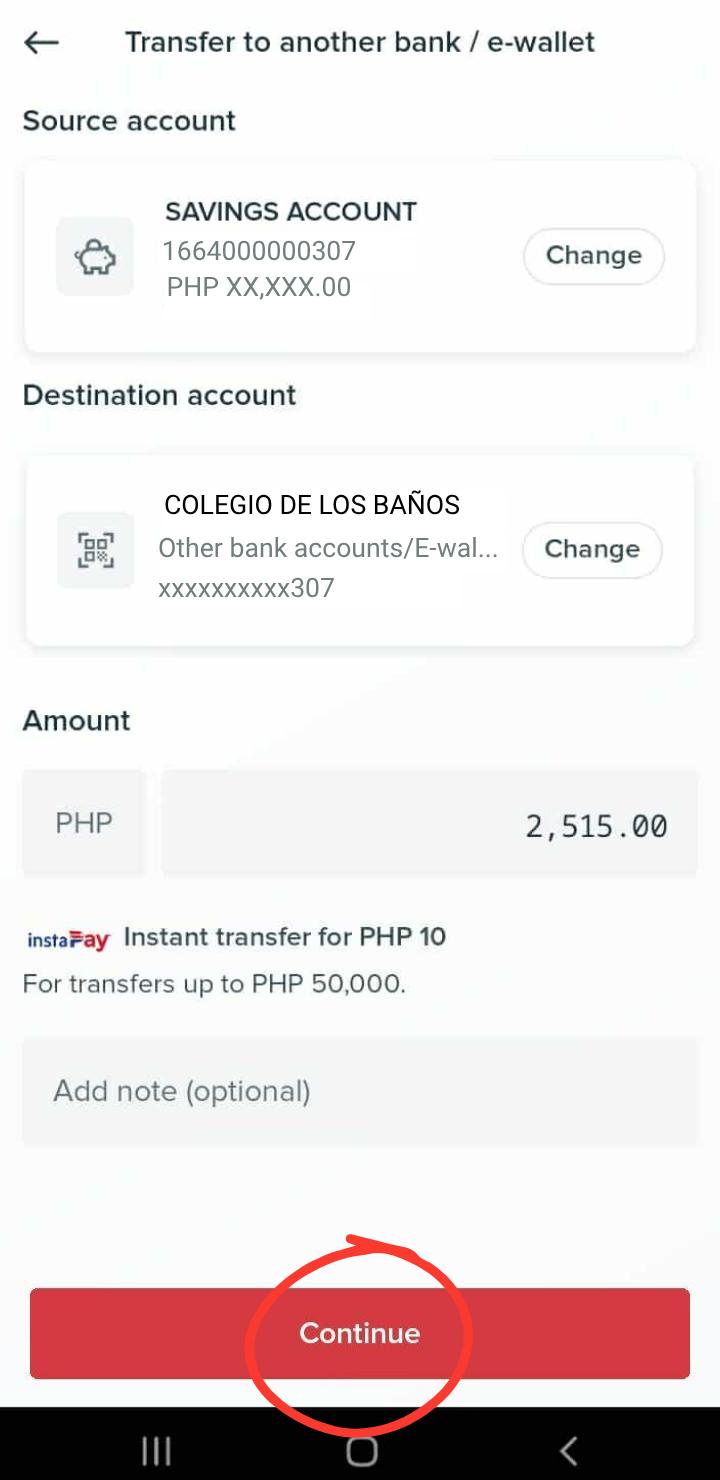Screen dimensions: 720x1480
Task: Select the PHP currency box
Action: click(x=84, y=824)
